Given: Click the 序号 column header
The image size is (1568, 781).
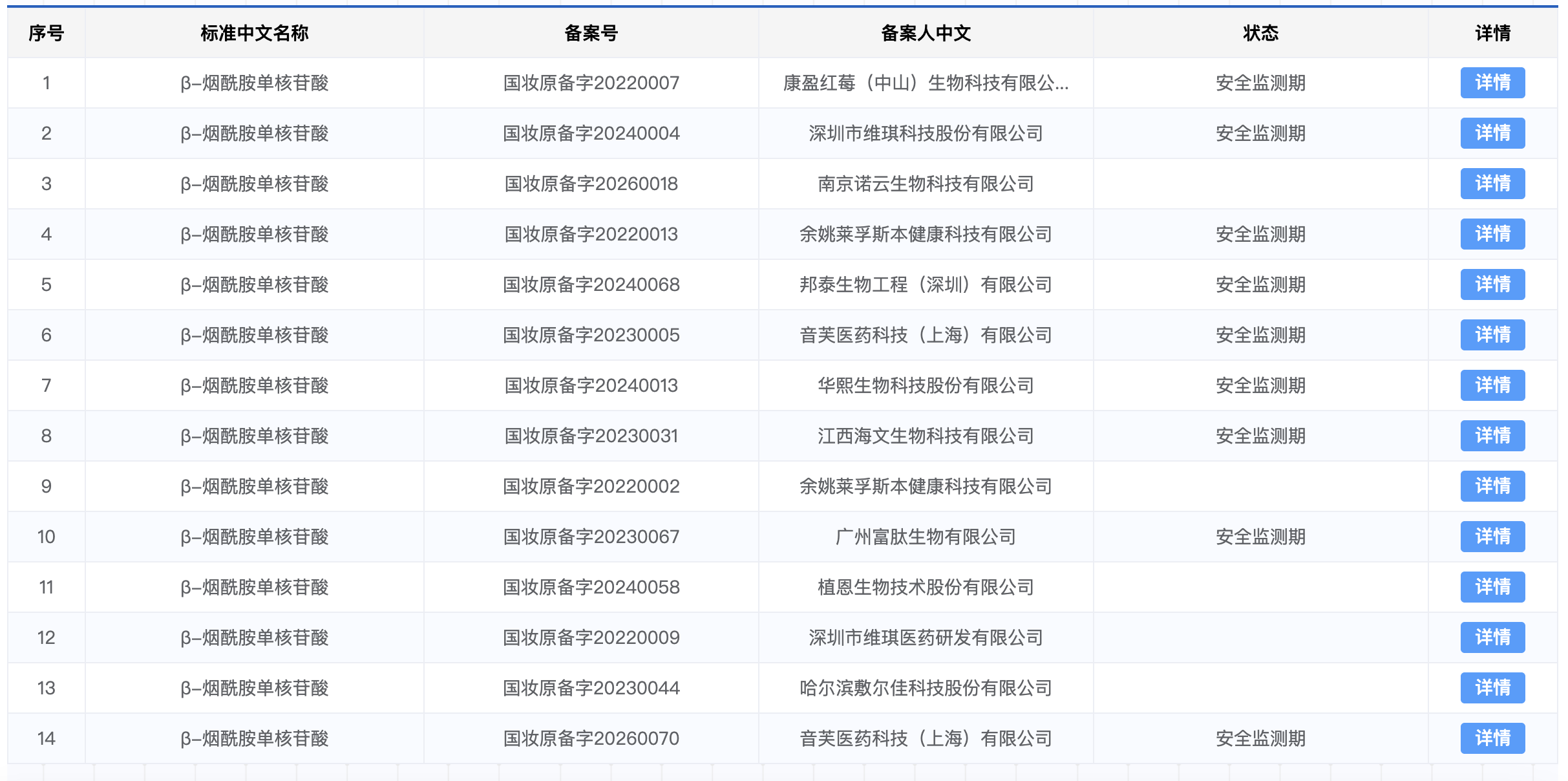Looking at the screenshot, I should (x=47, y=33).
